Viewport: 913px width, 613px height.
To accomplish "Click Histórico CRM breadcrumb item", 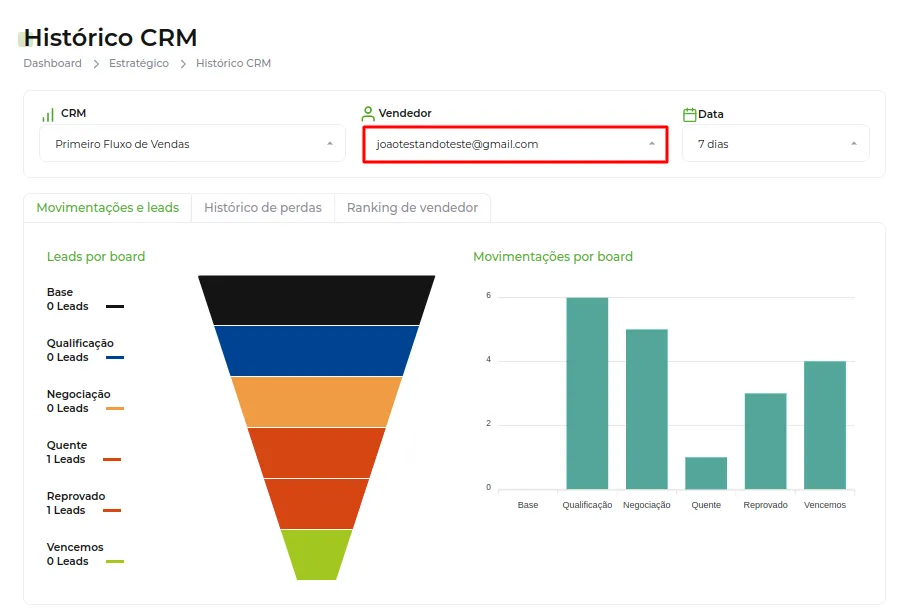I will click(x=233, y=63).
